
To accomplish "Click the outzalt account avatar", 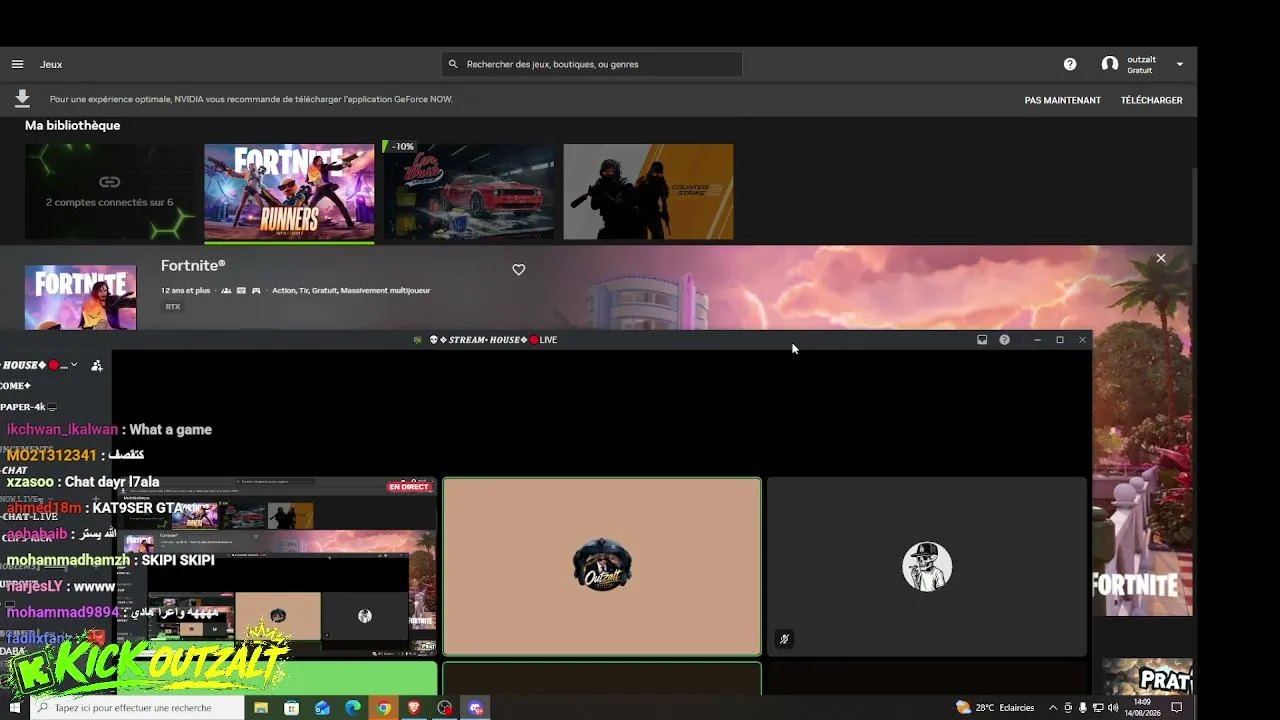I will point(1110,64).
